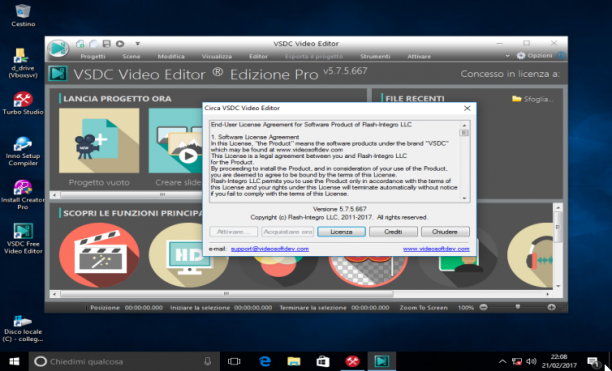Click the Zoom To Screen label

coord(423,308)
